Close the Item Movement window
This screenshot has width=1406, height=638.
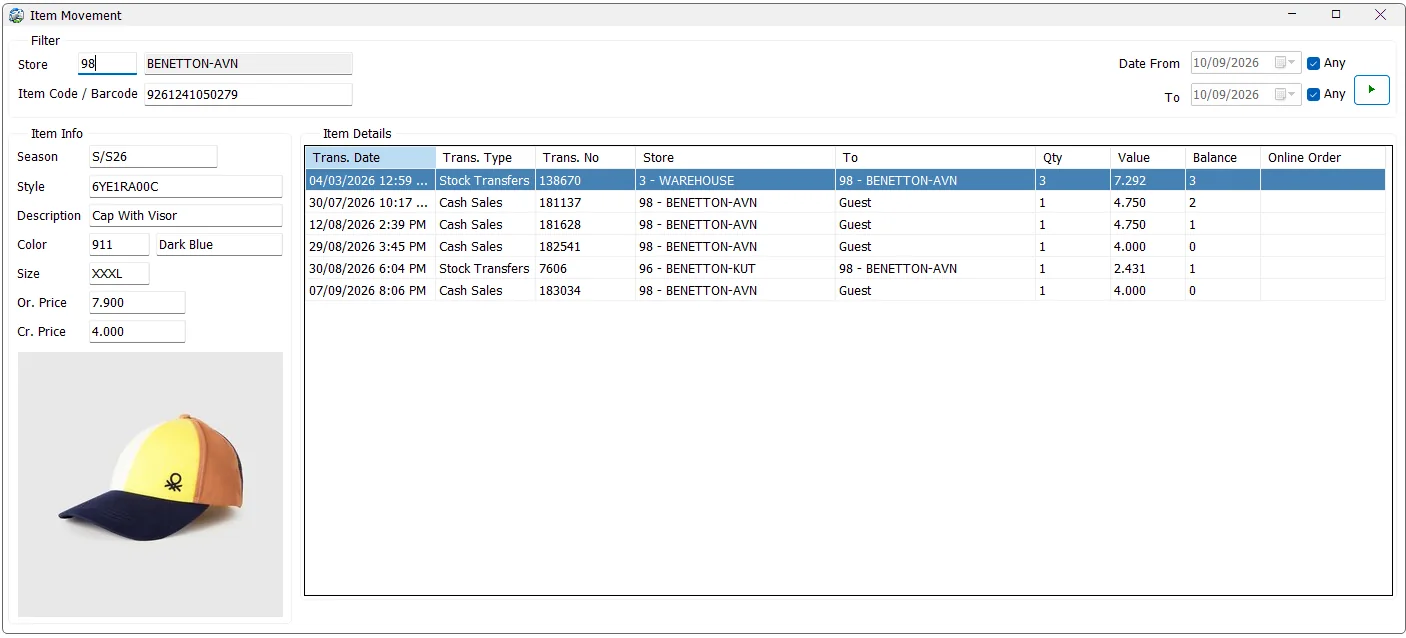pyautogui.click(x=1381, y=14)
